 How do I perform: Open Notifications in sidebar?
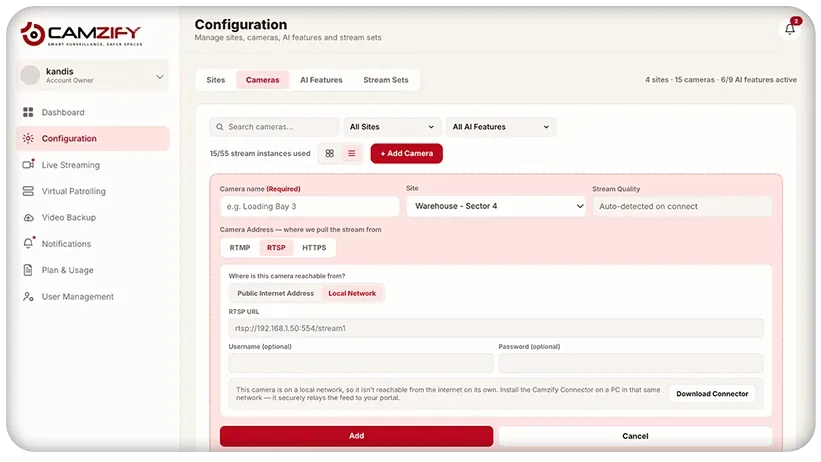pos(92,244)
